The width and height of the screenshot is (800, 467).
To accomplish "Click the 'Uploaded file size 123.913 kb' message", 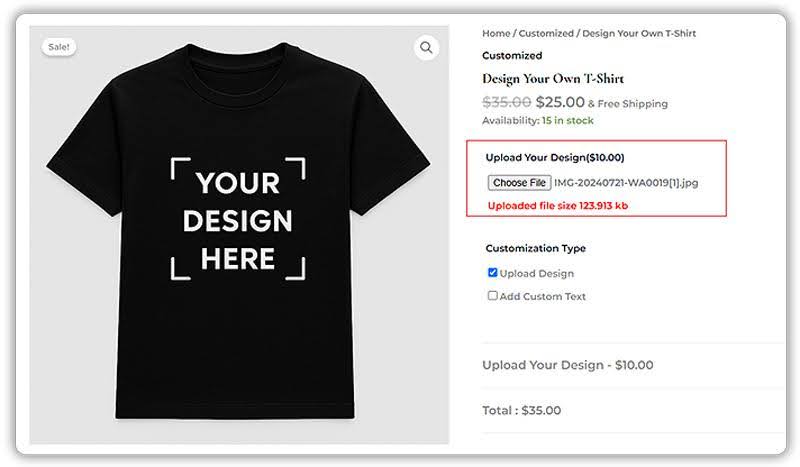I will coord(557,206).
